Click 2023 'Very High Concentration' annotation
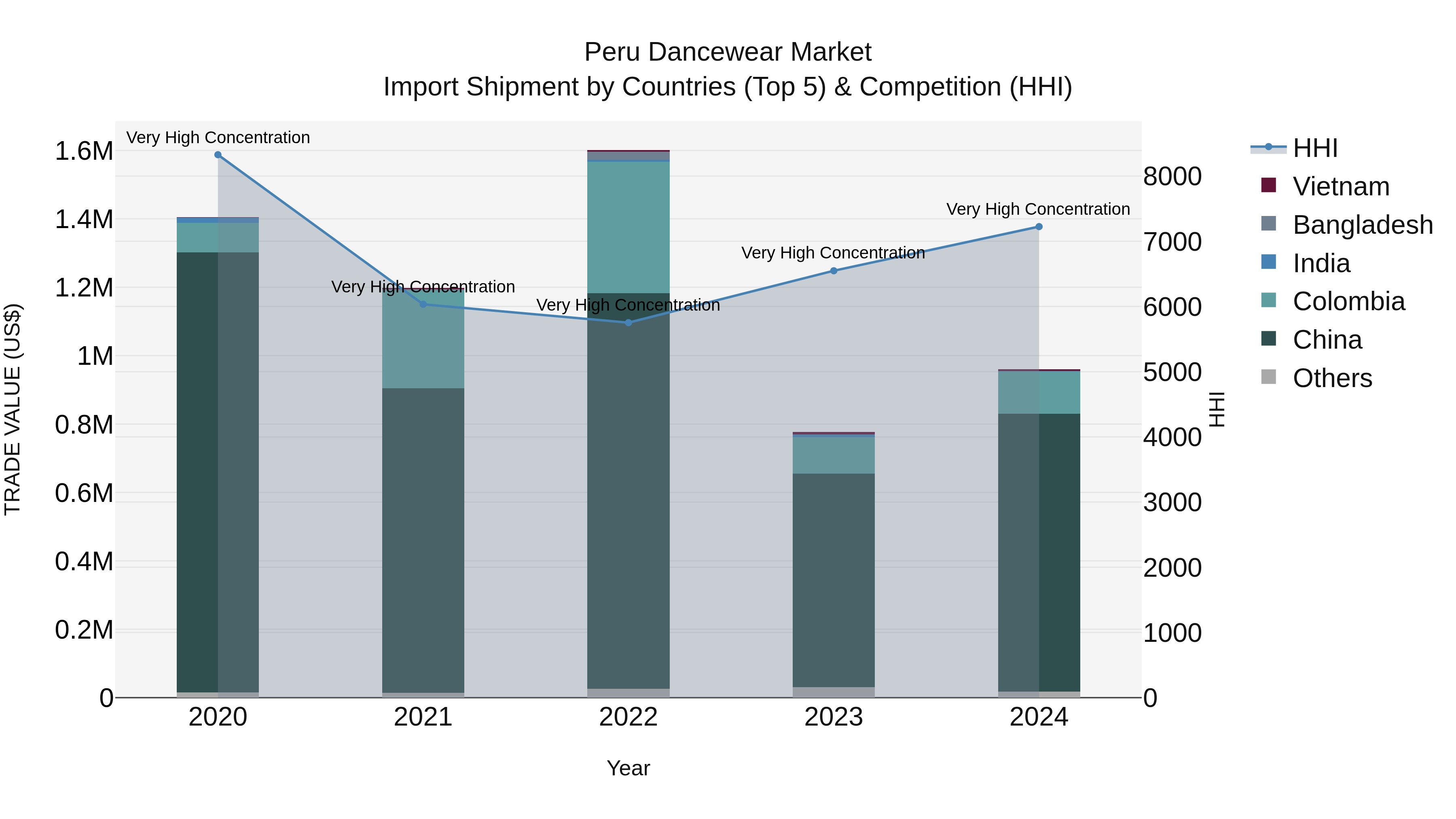Screen dimensions: 1456x819 pyautogui.click(x=834, y=253)
